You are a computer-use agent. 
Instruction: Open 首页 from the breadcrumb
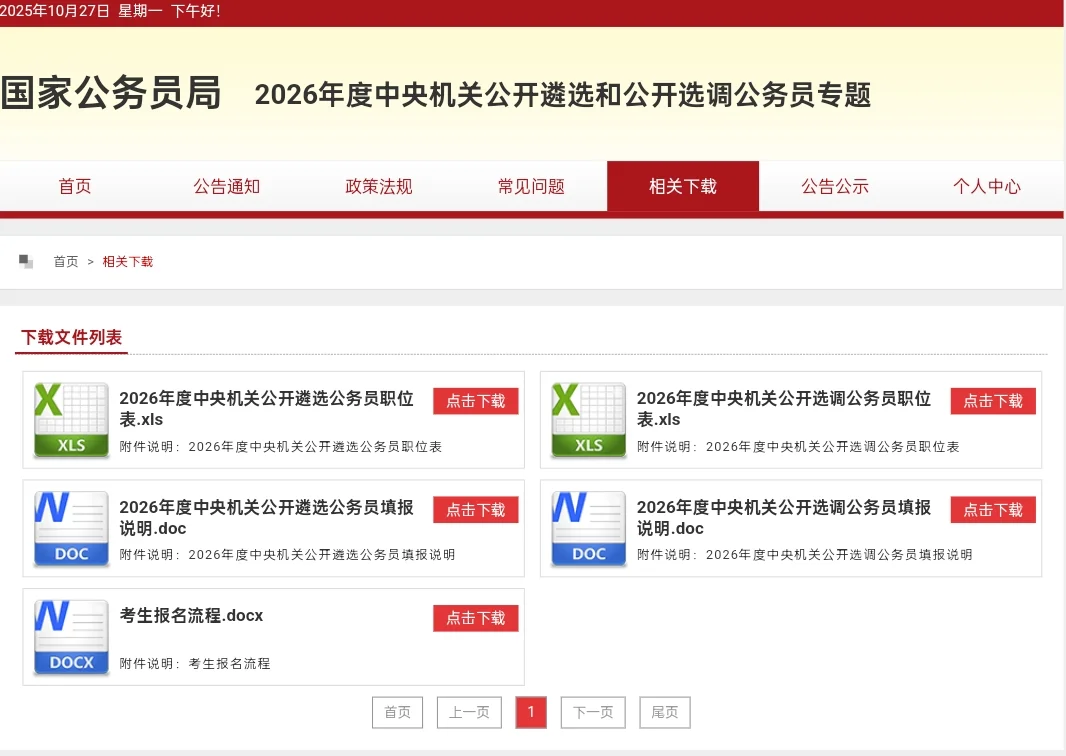click(65, 261)
